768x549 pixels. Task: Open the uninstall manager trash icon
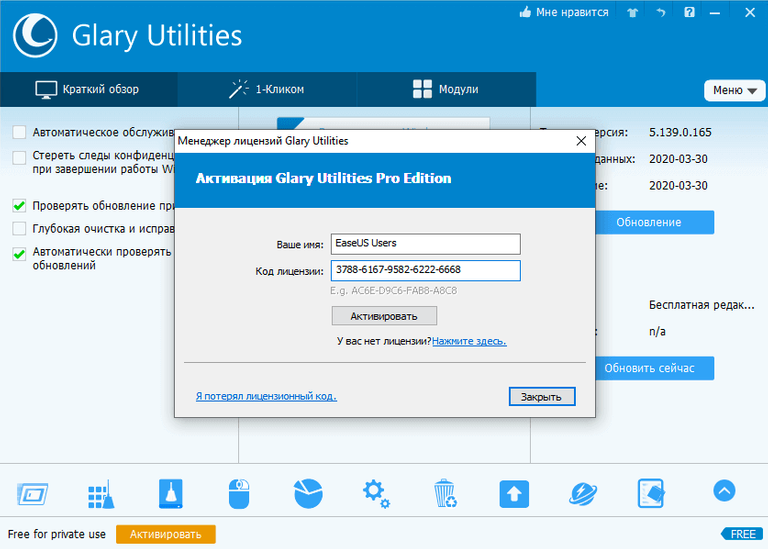point(445,494)
